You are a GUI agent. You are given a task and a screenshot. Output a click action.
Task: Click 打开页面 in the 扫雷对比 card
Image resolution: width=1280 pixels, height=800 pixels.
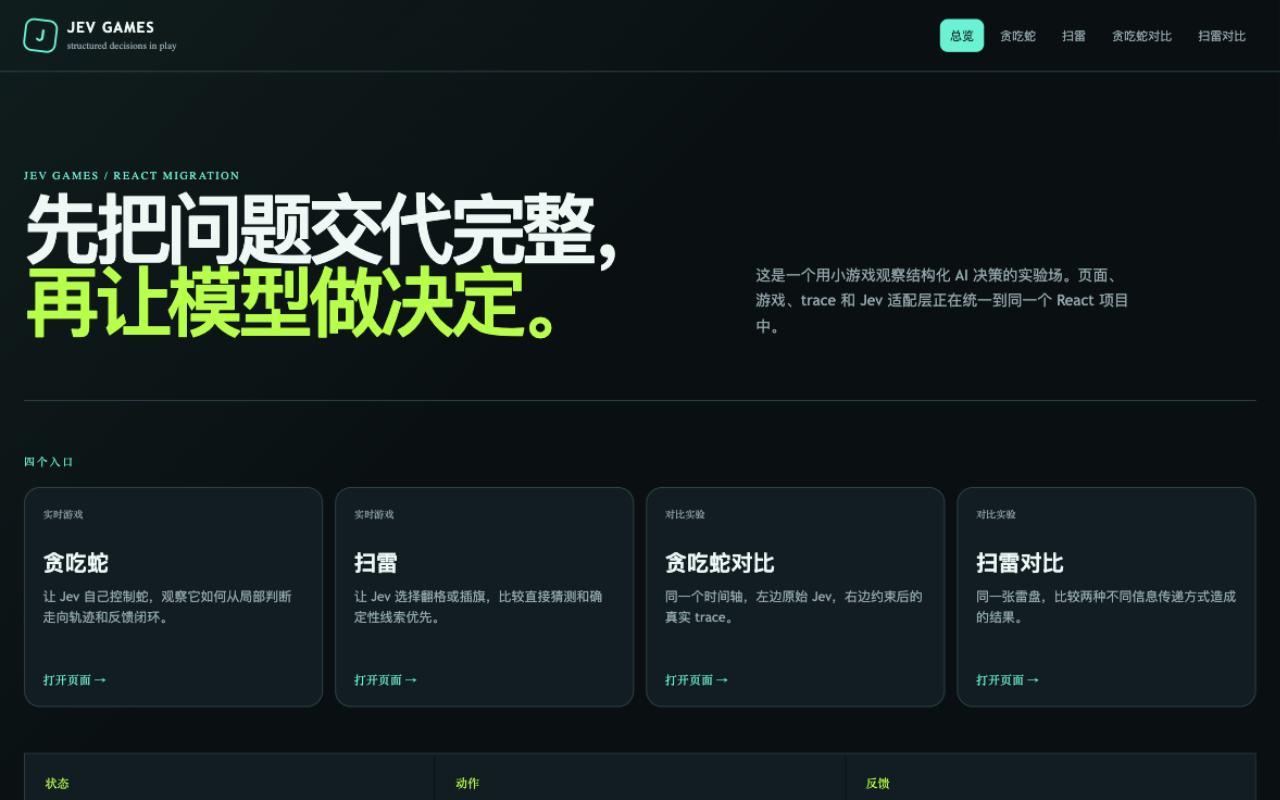coord(1008,680)
